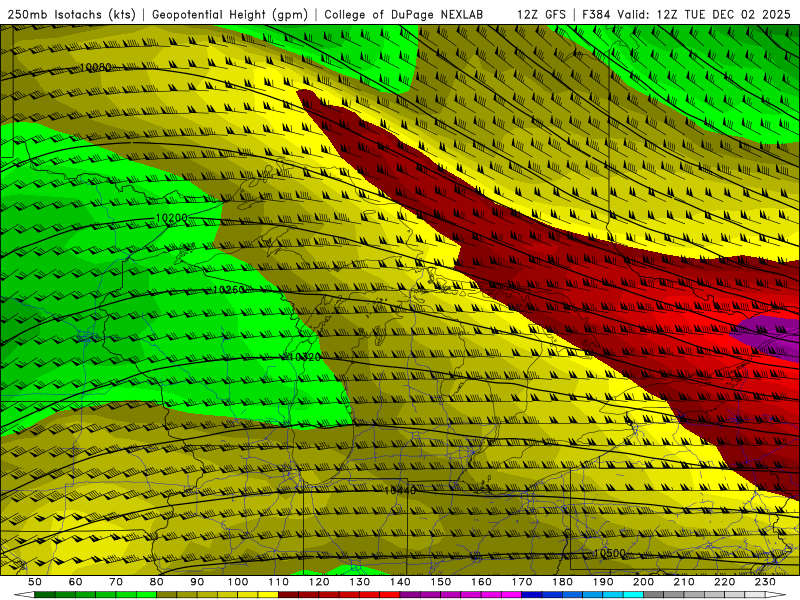The image size is (800, 600).
Task: Click the 10260 height contour label
Action: [x=228, y=289]
